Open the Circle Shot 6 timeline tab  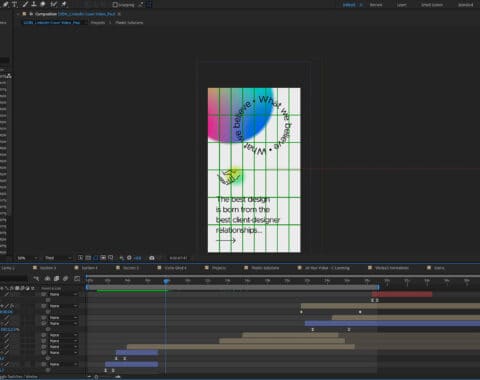click(175, 268)
